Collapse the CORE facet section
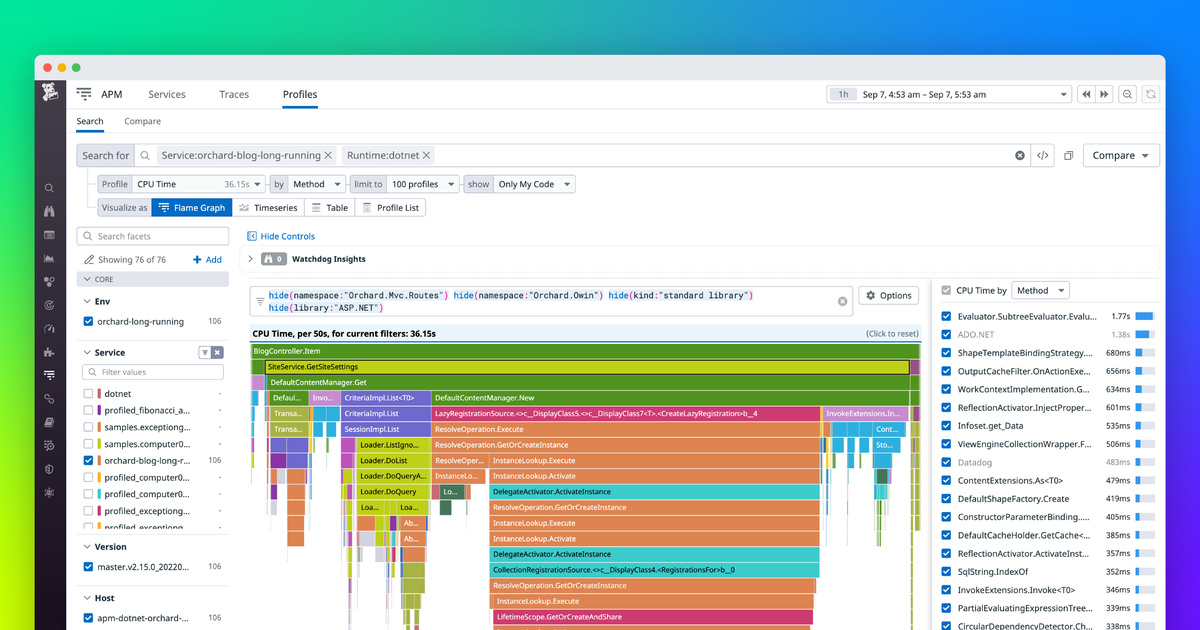1200x630 pixels. tap(86, 279)
